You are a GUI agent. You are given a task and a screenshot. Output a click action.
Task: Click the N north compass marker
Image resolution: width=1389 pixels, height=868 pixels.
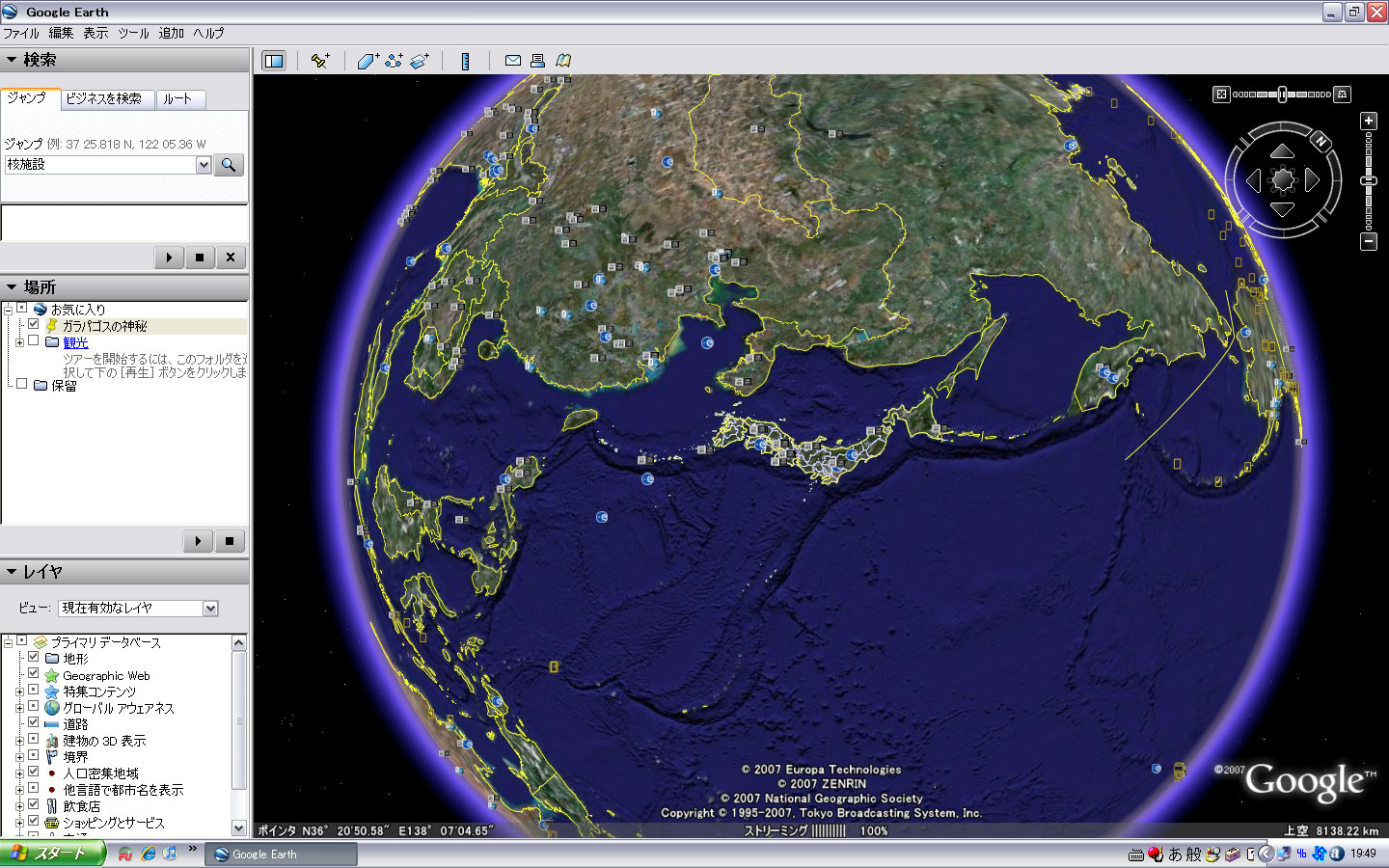1321,142
